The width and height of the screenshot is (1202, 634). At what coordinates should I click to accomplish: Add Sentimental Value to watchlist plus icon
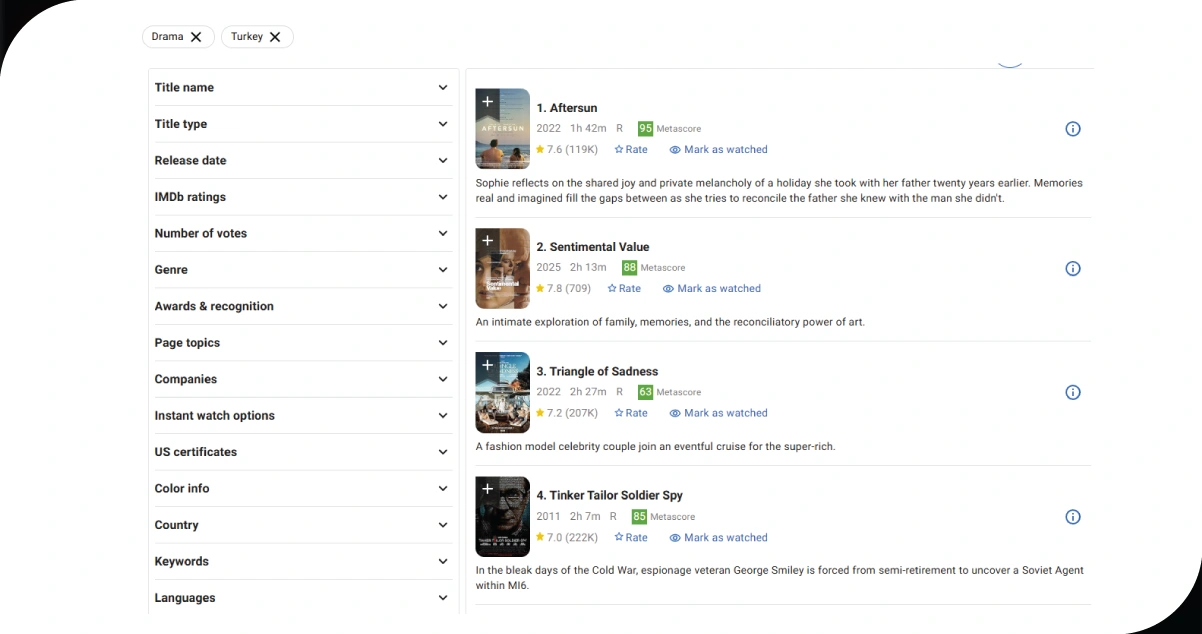click(x=487, y=240)
